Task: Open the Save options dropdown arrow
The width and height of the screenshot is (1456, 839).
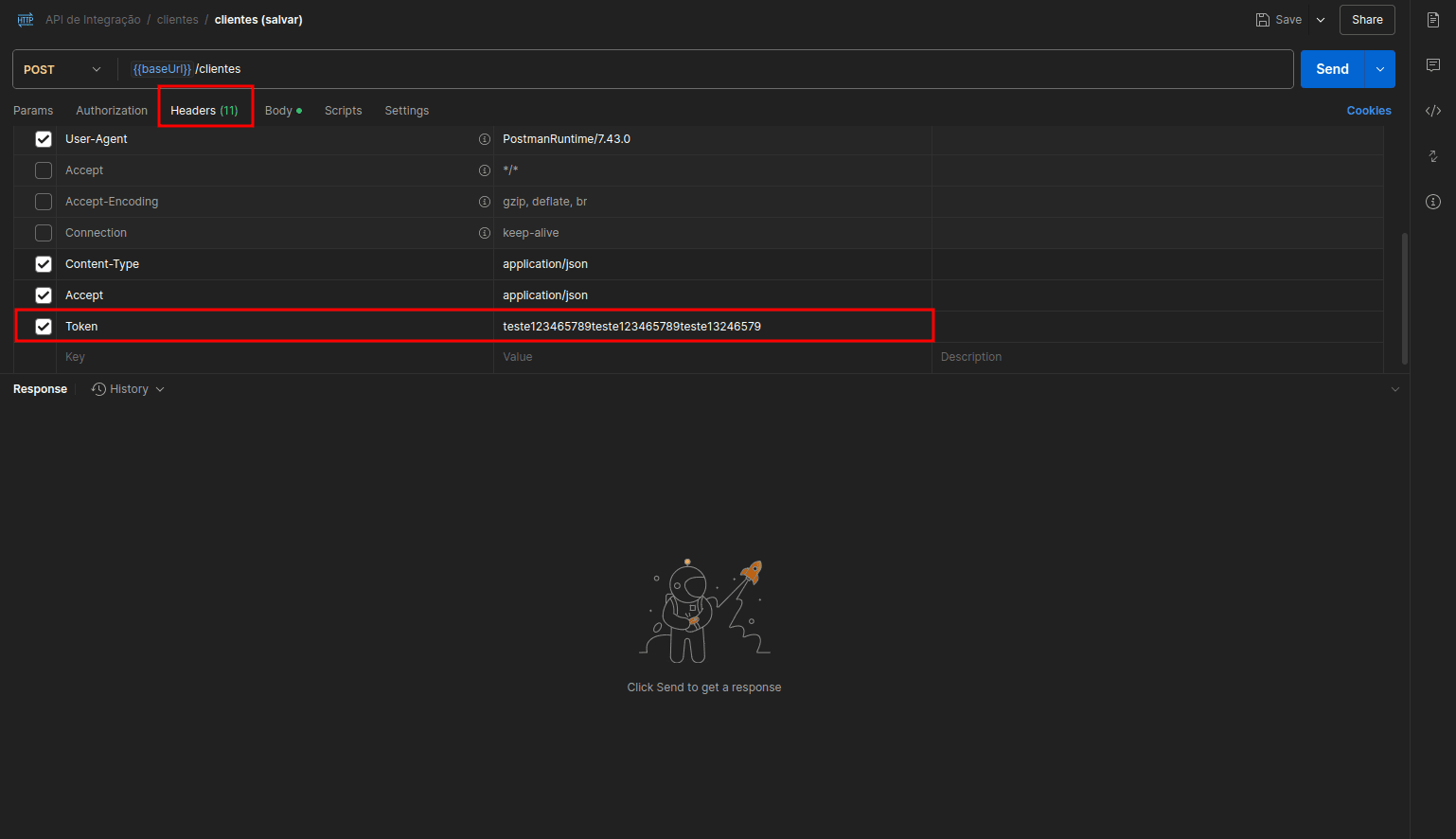Action: pyautogui.click(x=1321, y=20)
